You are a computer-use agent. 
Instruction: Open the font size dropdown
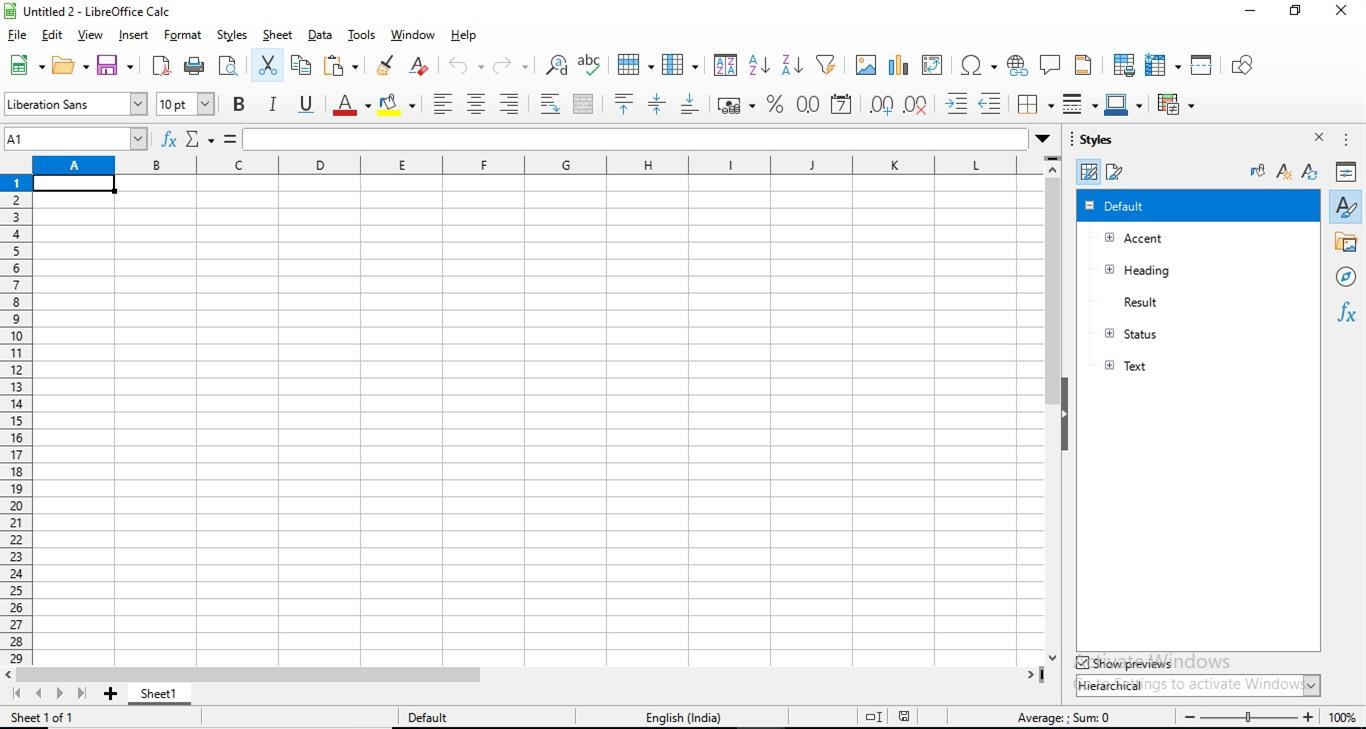pos(204,104)
